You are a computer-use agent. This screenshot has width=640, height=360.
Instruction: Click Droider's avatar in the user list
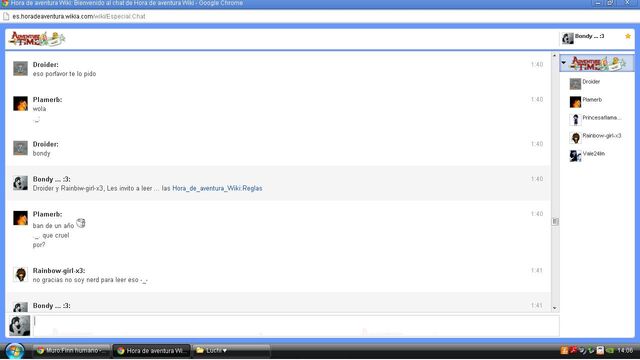(575, 84)
